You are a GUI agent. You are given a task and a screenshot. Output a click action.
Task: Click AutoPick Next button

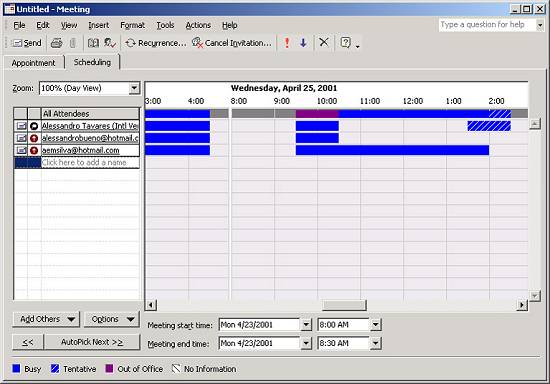[92, 342]
